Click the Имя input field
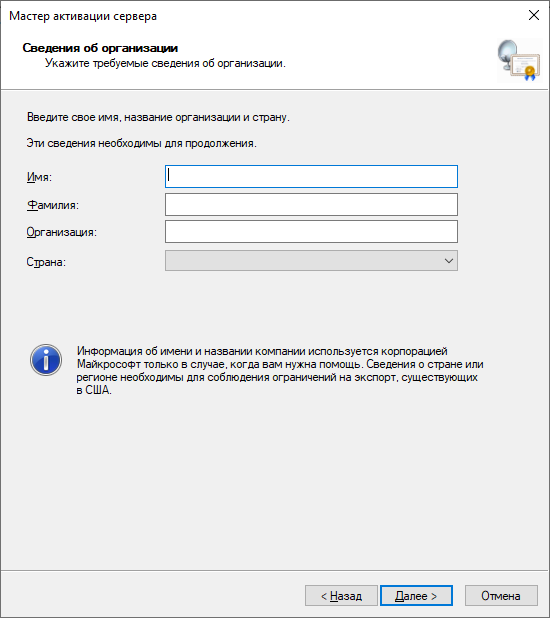This screenshot has height=618, width=550. tap(311, 177)
